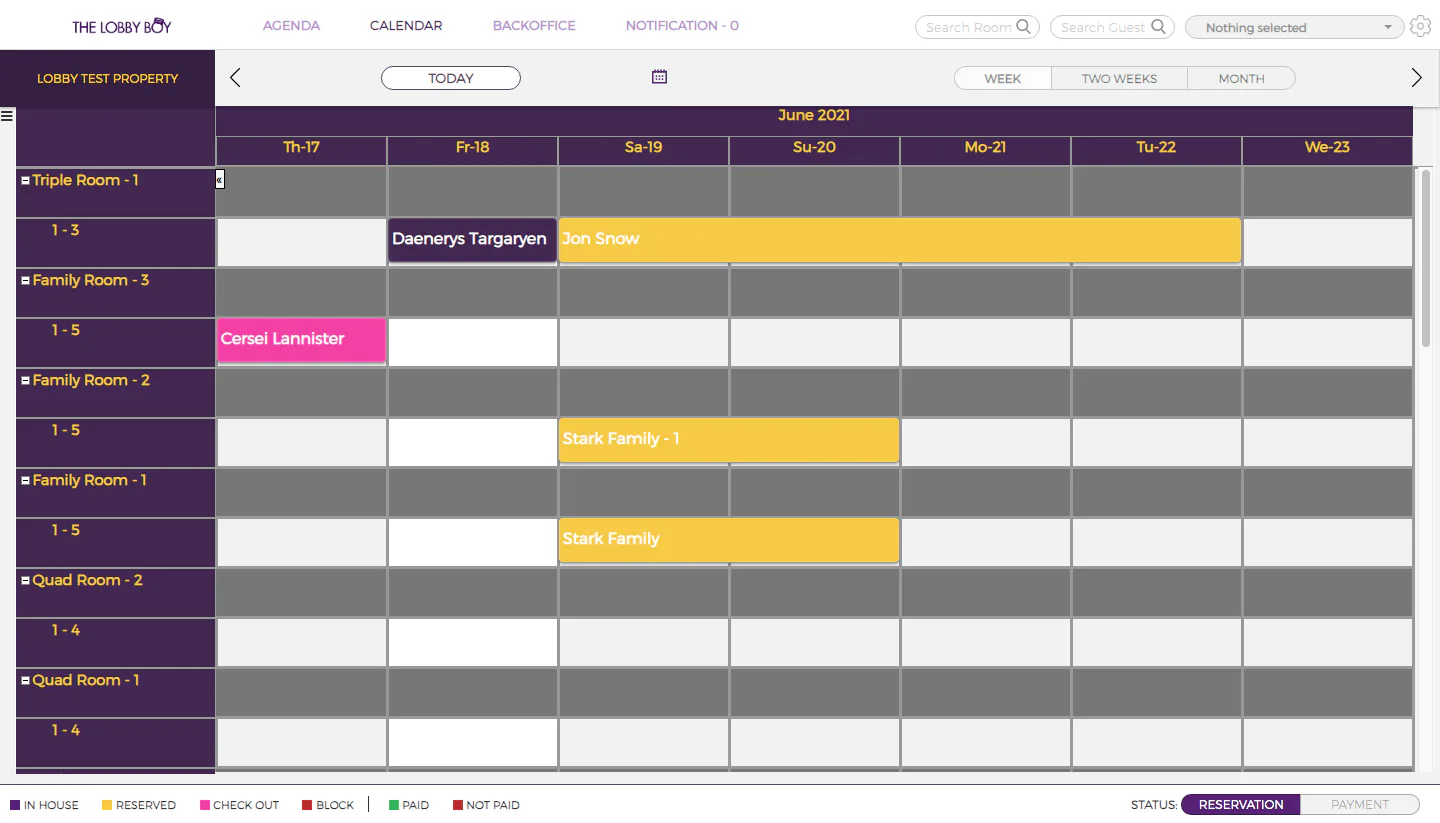Switch status to RESERVATION
1440x823 pixels.
point(1241,805)
